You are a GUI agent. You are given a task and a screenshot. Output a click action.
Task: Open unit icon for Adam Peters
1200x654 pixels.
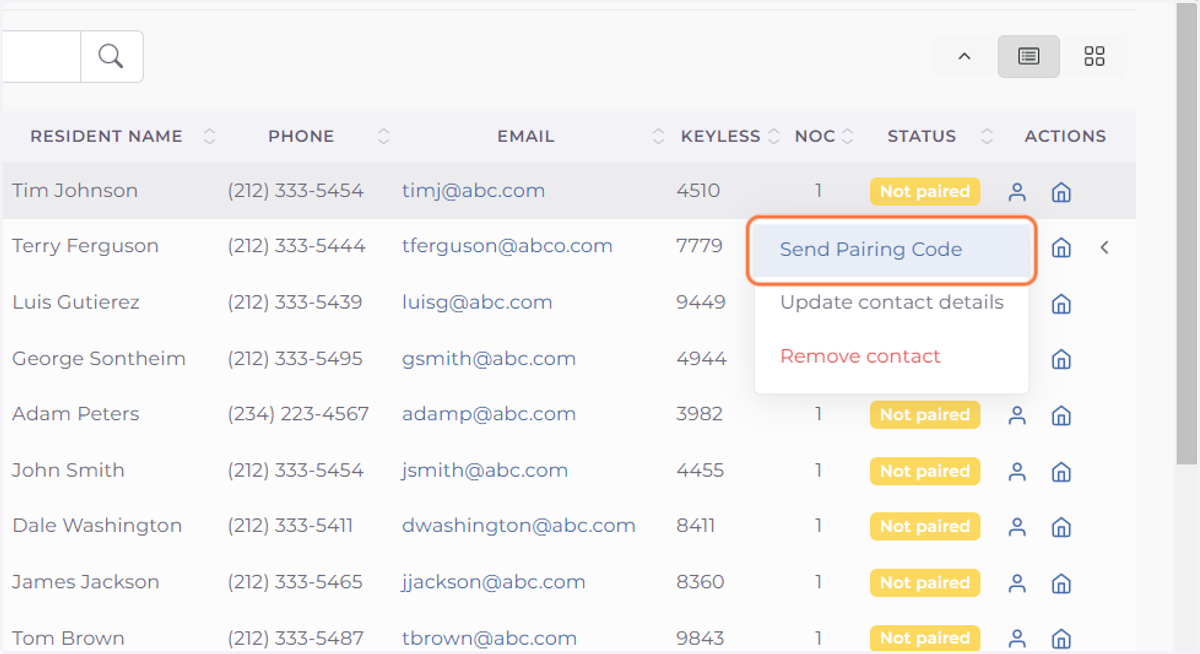click(x=1062, y=415)
